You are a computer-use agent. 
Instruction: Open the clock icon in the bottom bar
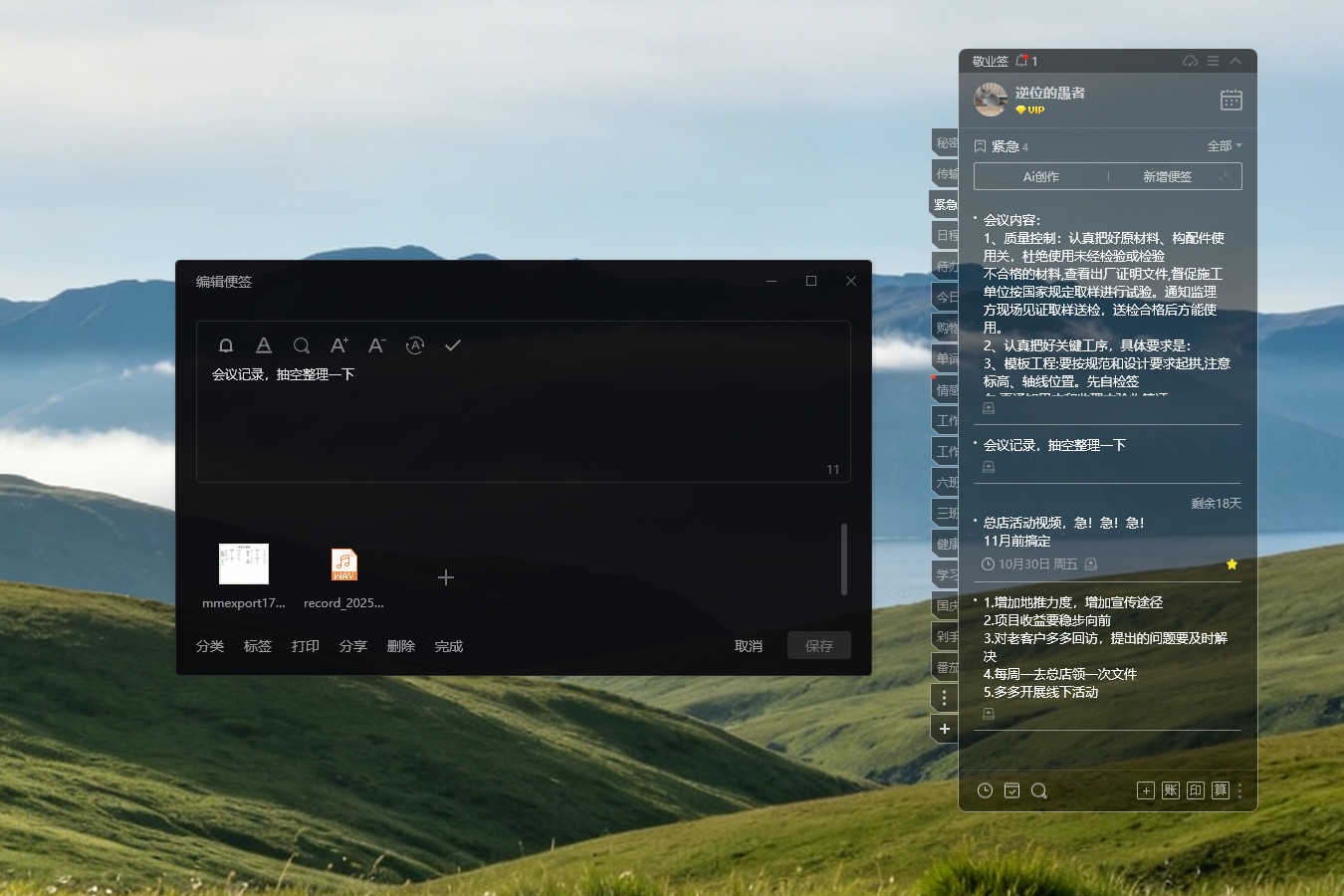point(986,790)
